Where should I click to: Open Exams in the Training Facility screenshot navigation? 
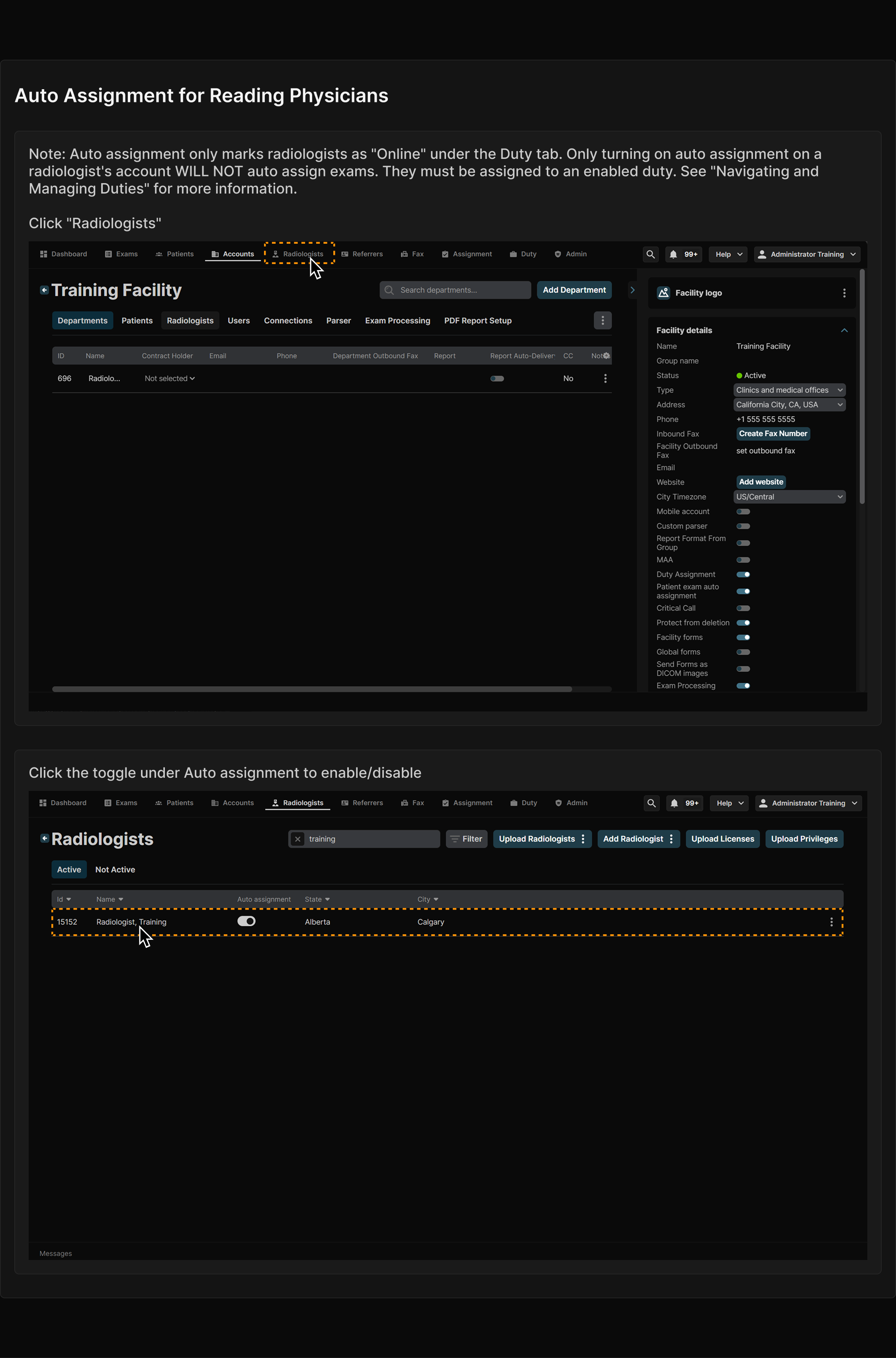point(121,254)
